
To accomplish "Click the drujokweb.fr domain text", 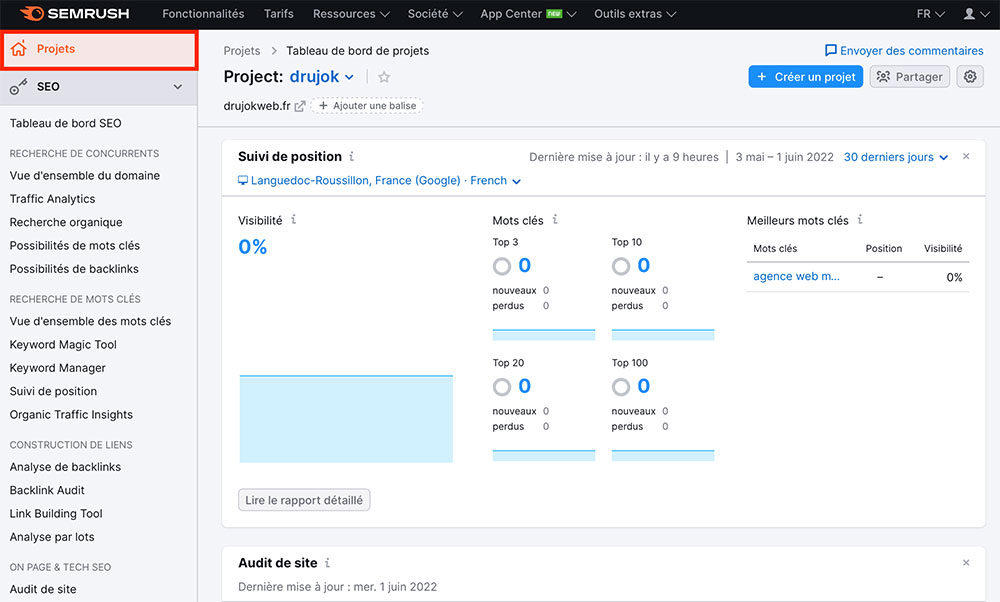I will [256, 106].
